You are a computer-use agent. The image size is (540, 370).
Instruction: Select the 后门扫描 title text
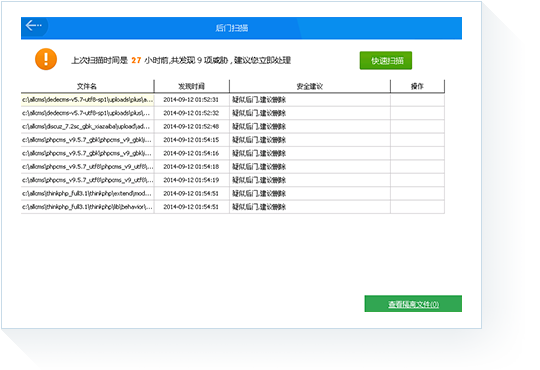tap(232, 28)
